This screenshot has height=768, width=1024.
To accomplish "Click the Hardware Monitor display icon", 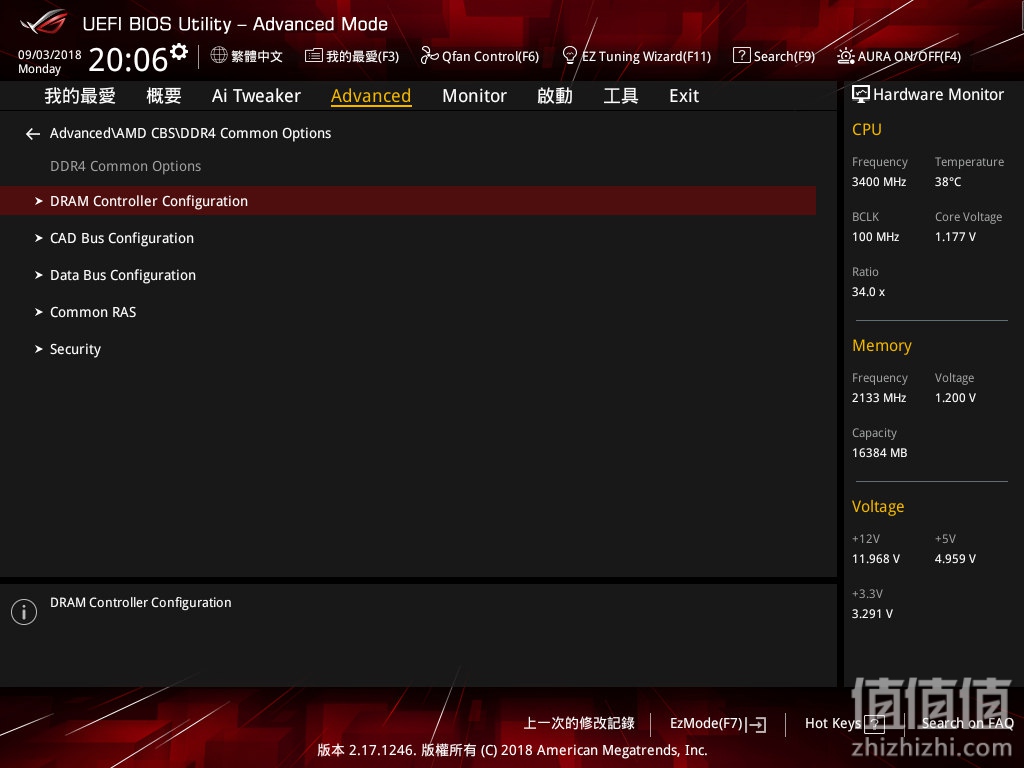I will (x=861, y=95).
